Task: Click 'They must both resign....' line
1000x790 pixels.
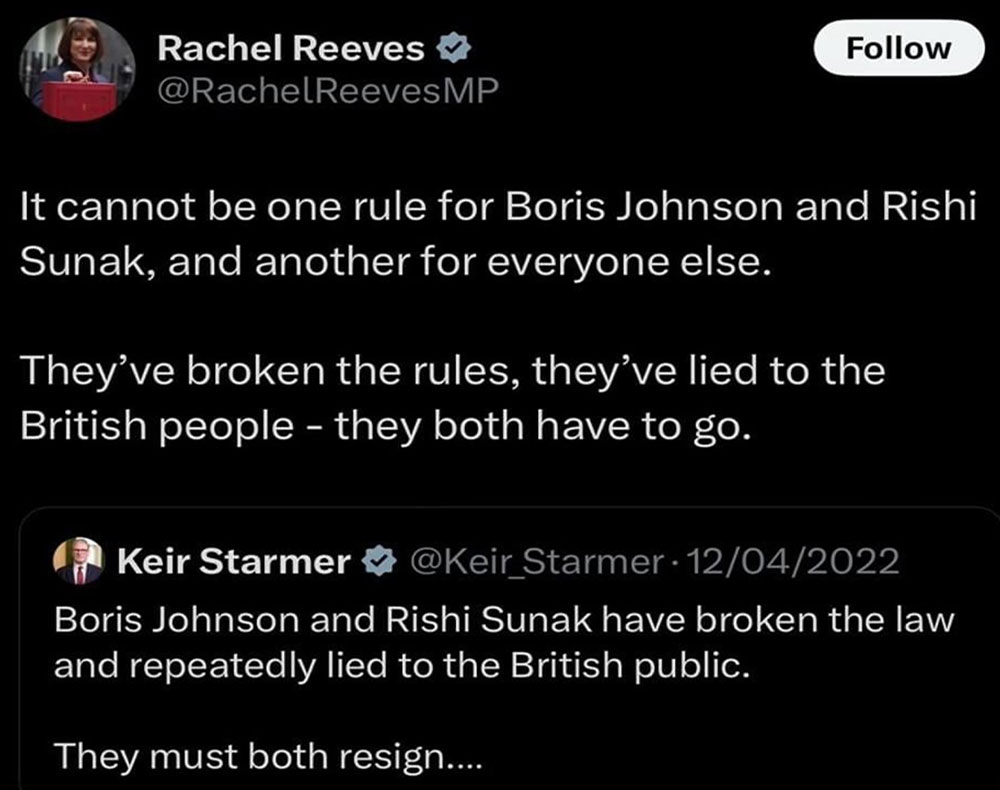Action: [x=268, y=755]
